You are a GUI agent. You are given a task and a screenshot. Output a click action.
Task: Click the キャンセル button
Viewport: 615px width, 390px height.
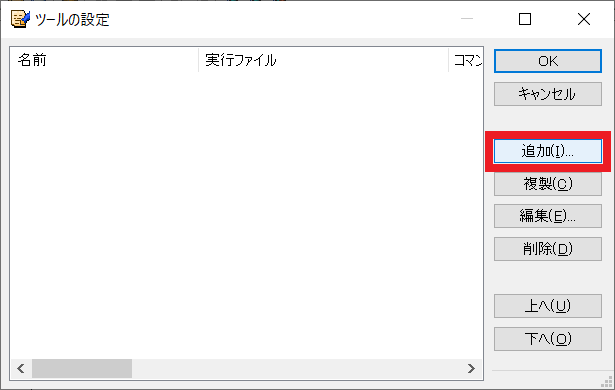[548, 94]
